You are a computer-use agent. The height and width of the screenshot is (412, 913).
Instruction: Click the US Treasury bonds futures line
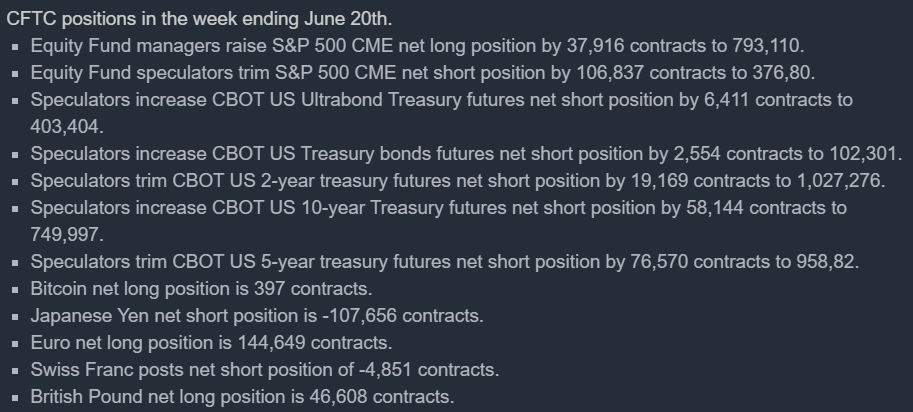coord(466,154)
